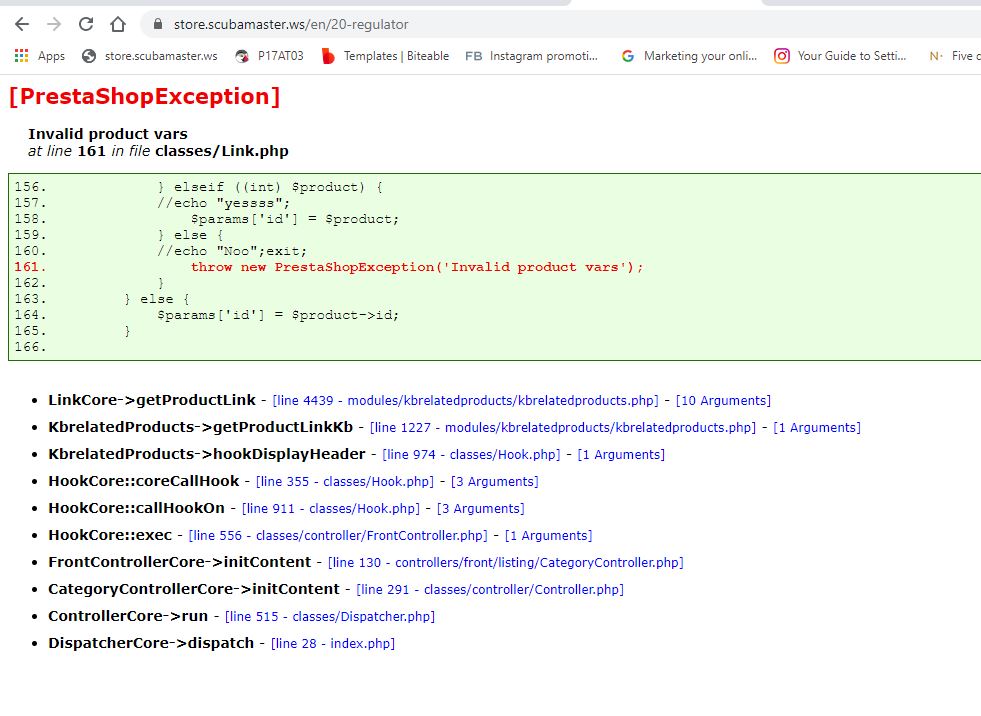Image resolution: width=981 pixels, height=716 pixels.
Task: Click CategoryControllerCore->initContent text
Action: tap(194, 588)
